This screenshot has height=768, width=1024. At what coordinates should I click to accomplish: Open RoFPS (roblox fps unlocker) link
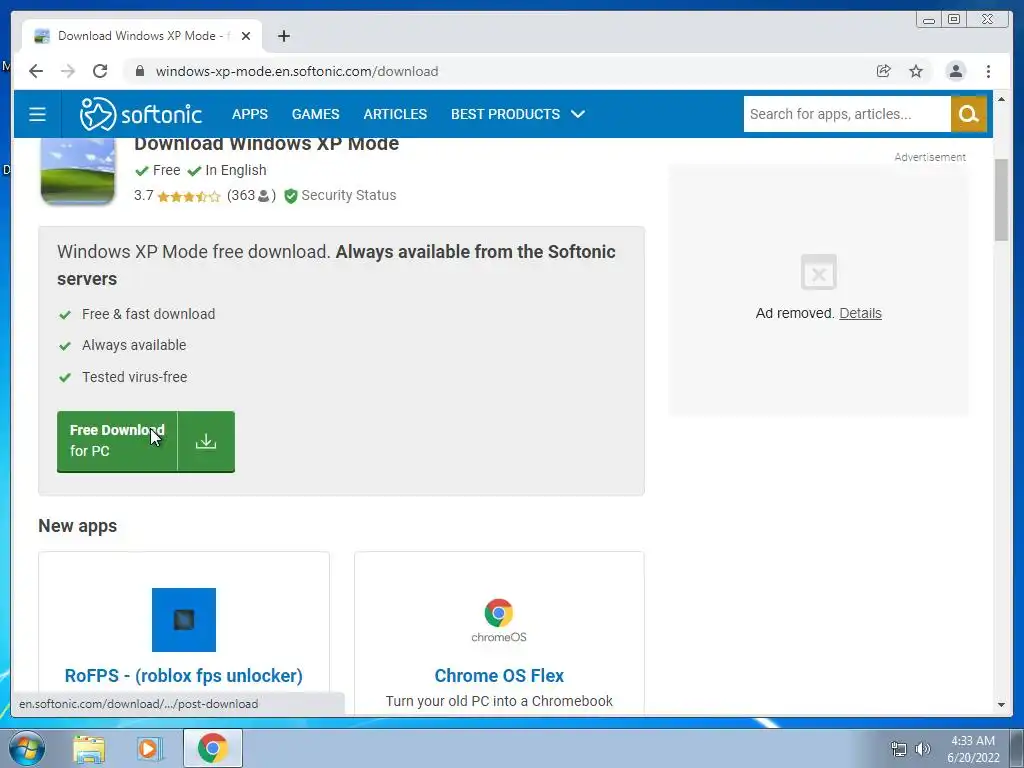tap(184, 676)
